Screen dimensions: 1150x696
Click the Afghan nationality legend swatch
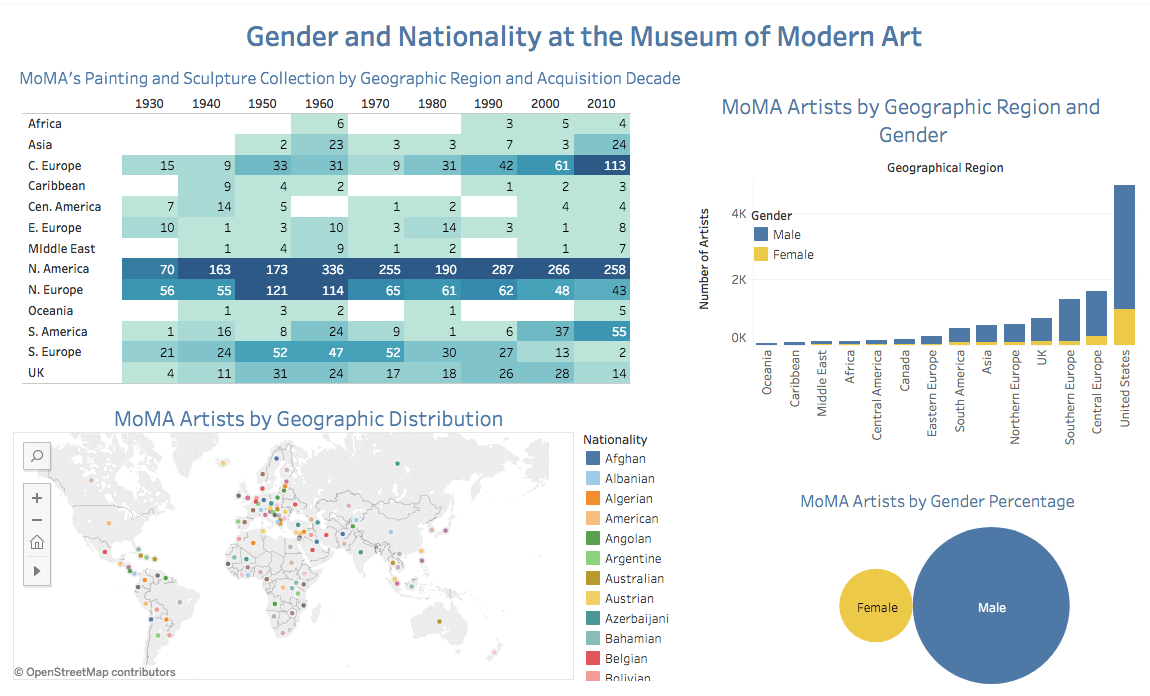tap(593, 459)
